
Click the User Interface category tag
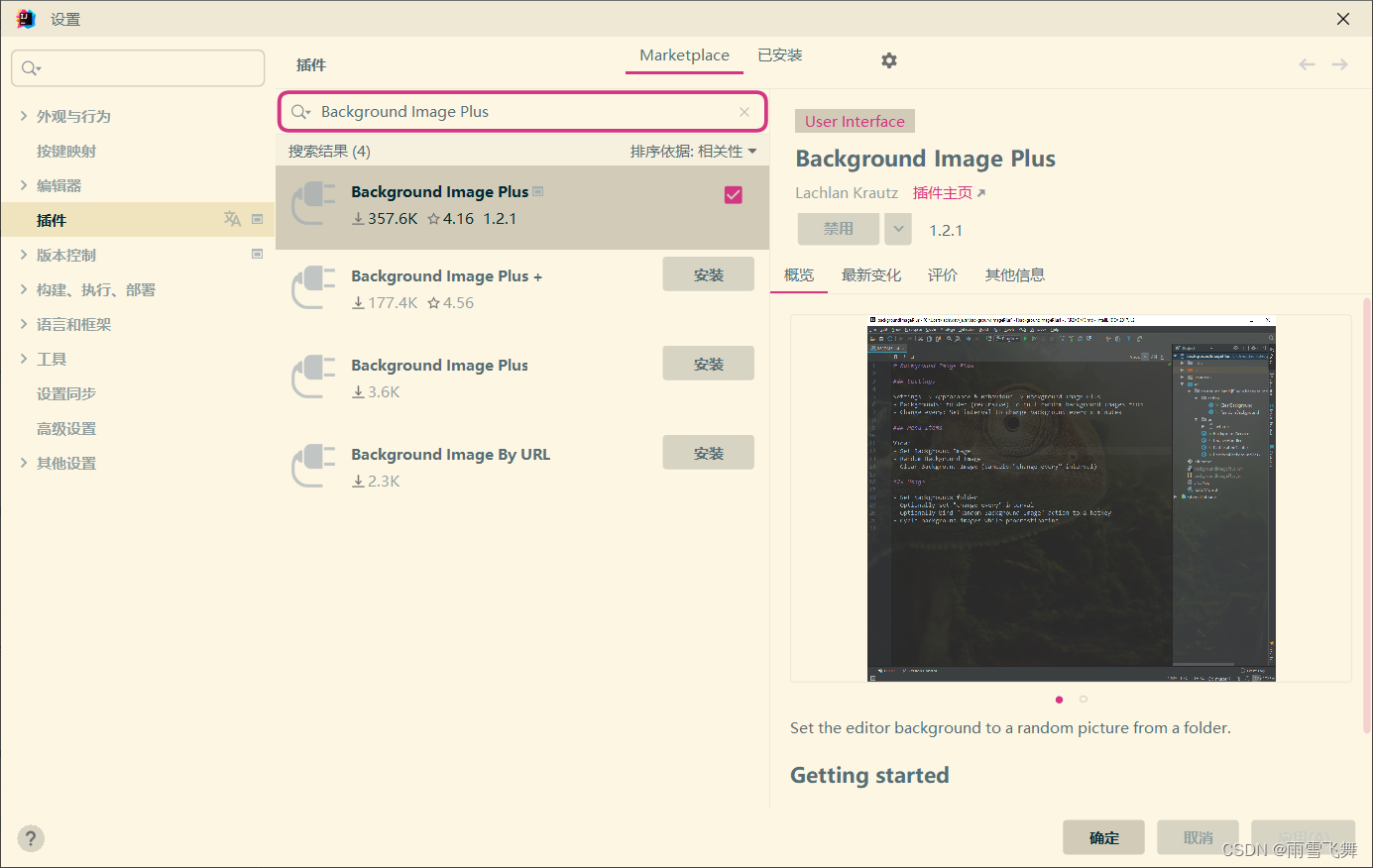coord(855,121)
